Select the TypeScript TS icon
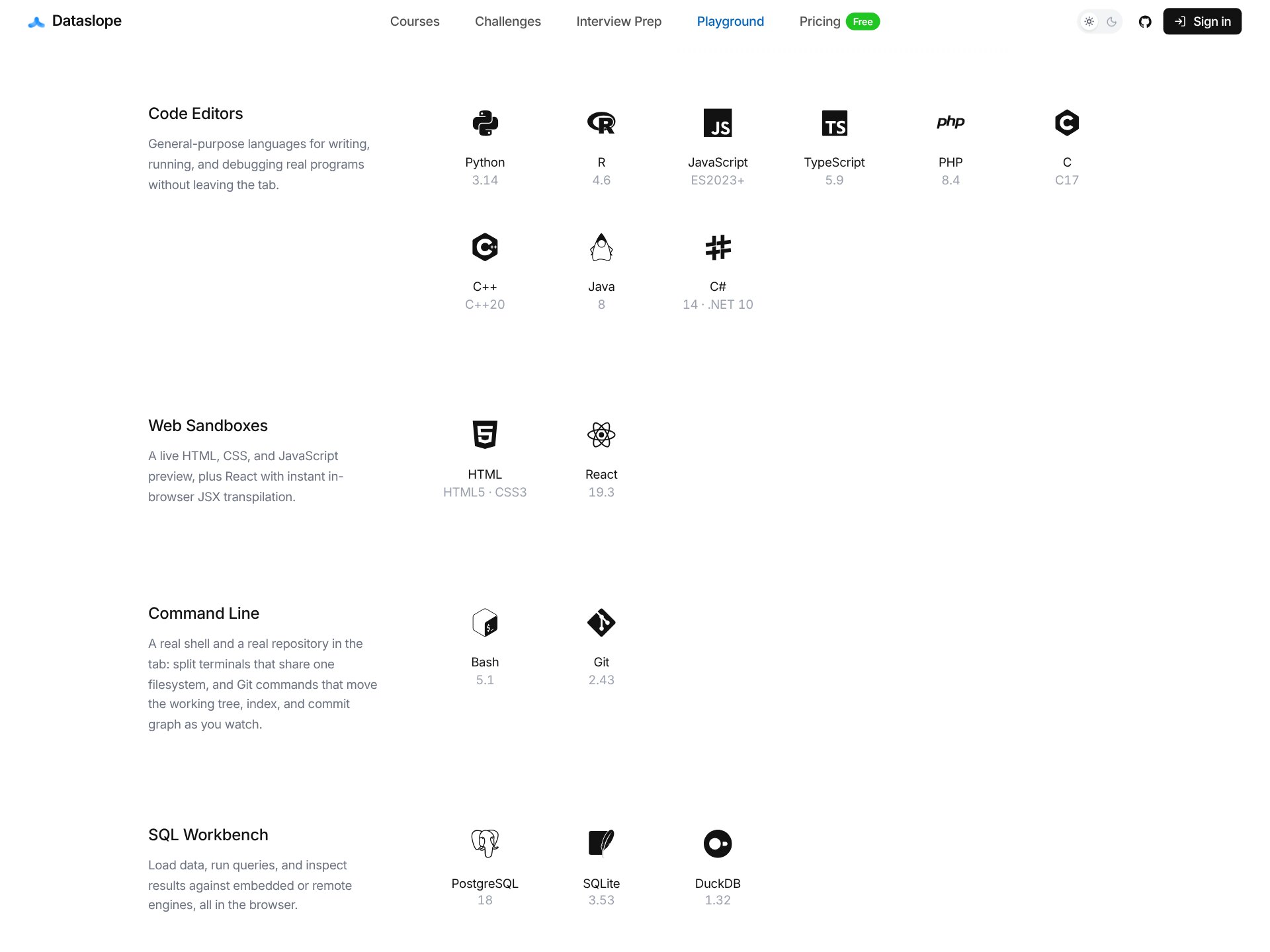 coord(834,123)
